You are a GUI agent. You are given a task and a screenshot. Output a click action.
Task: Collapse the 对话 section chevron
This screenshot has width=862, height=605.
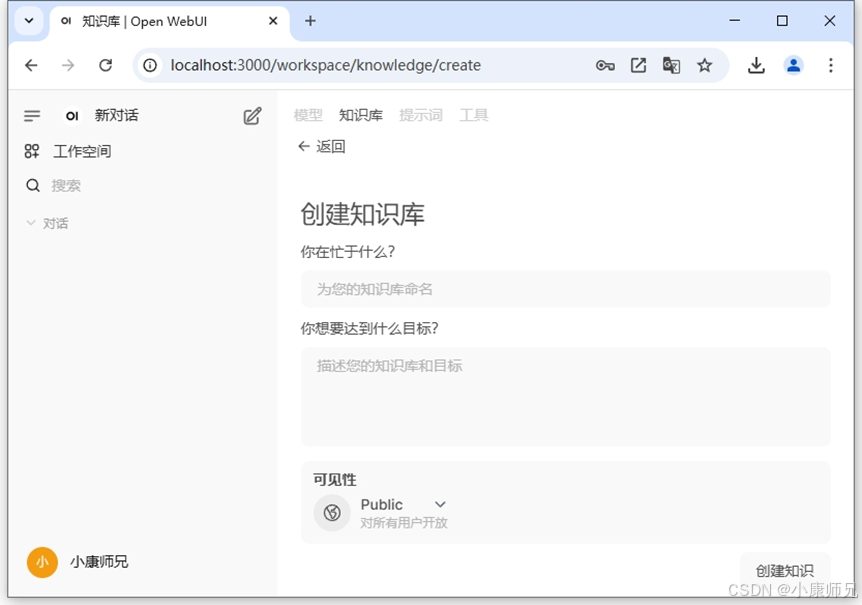[x=31, y=223]
